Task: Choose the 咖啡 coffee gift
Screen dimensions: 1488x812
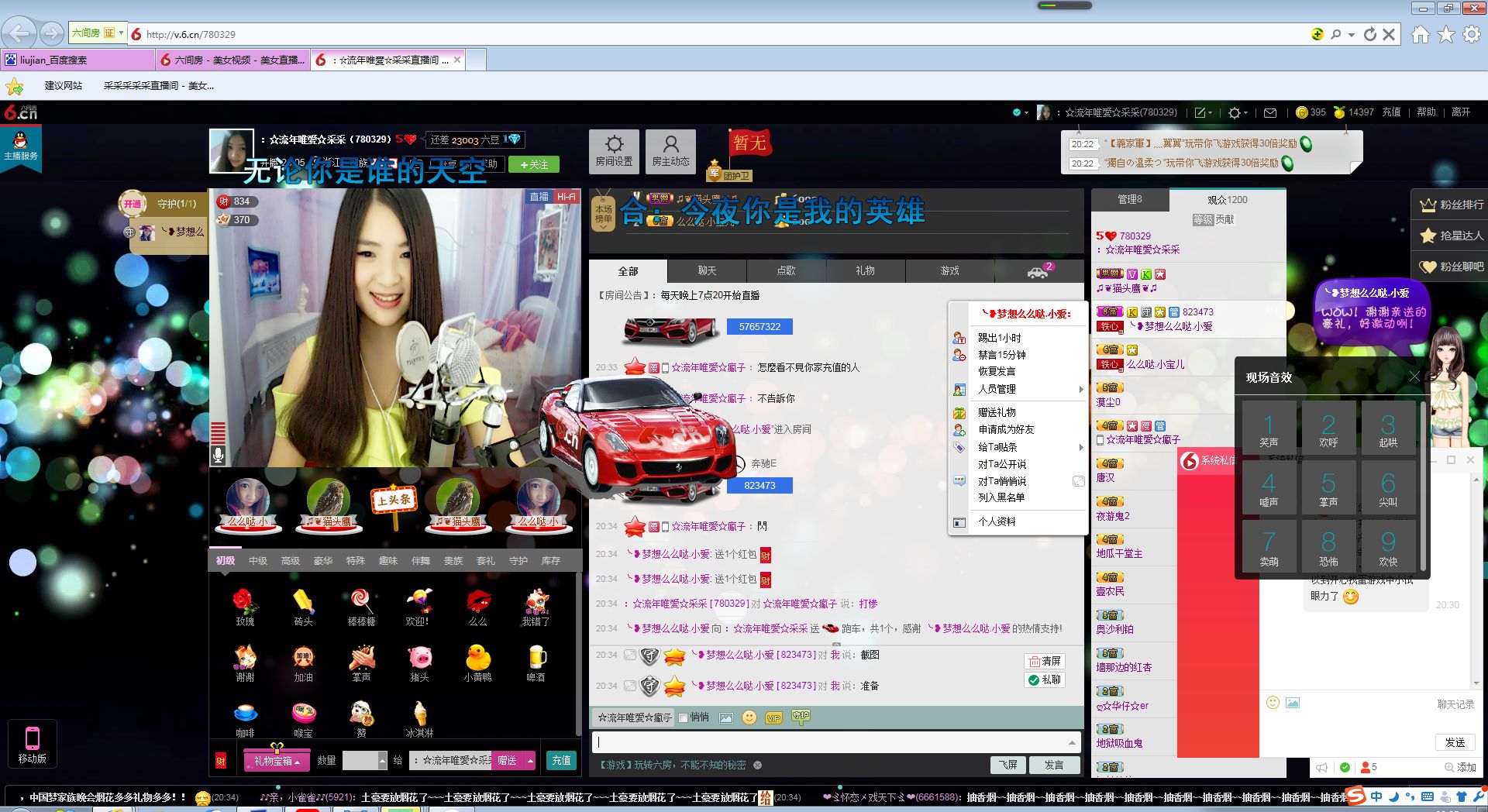Action: (245, 719)
